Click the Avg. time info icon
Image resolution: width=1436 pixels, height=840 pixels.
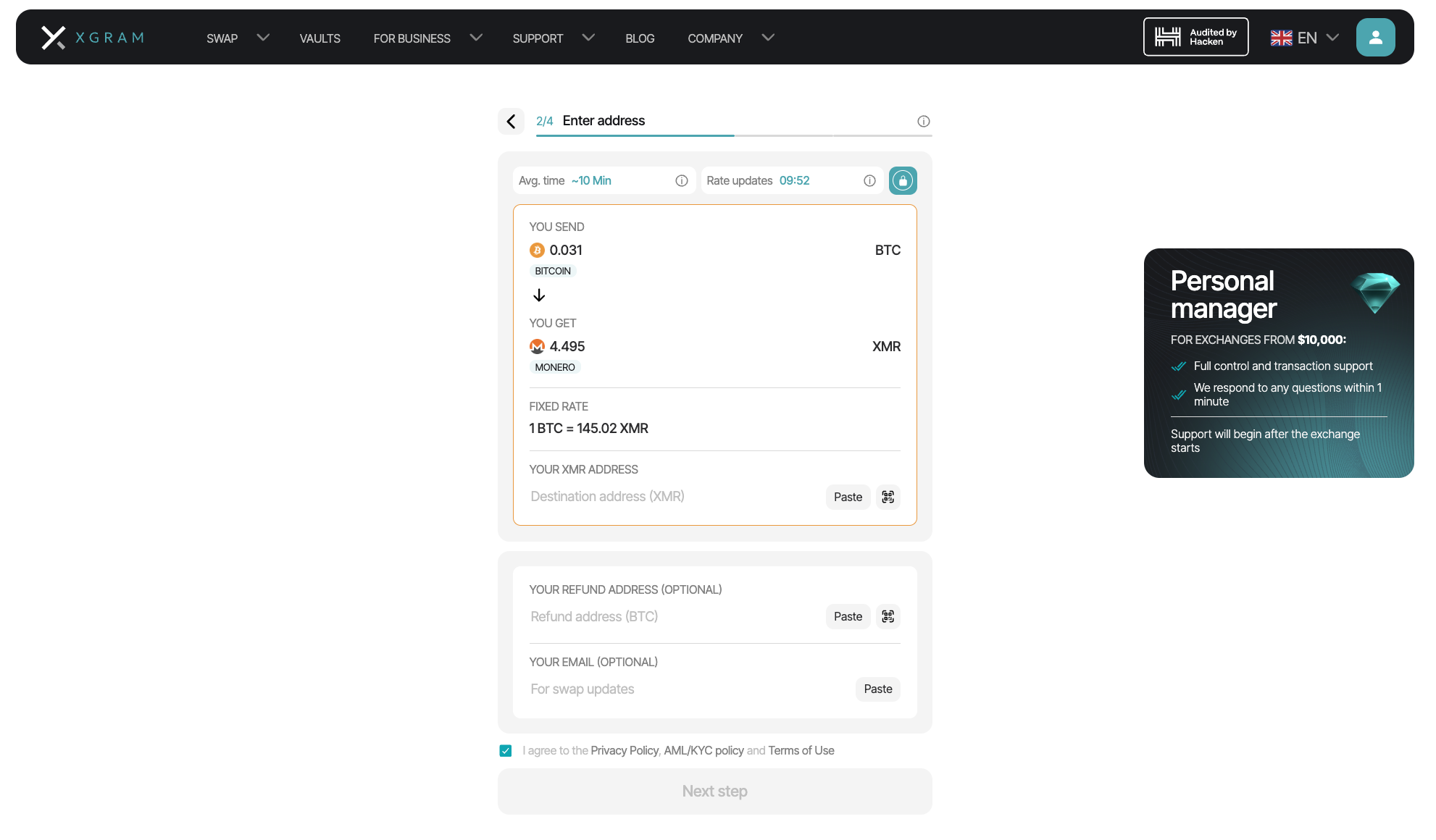click(x=681, y=181)
